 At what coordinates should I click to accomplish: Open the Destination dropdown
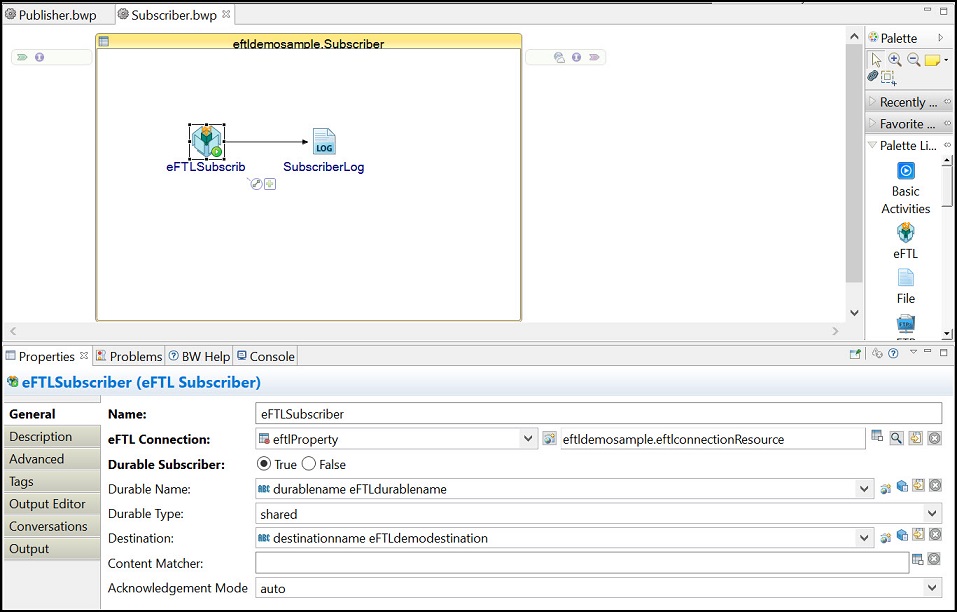point(864,538)
